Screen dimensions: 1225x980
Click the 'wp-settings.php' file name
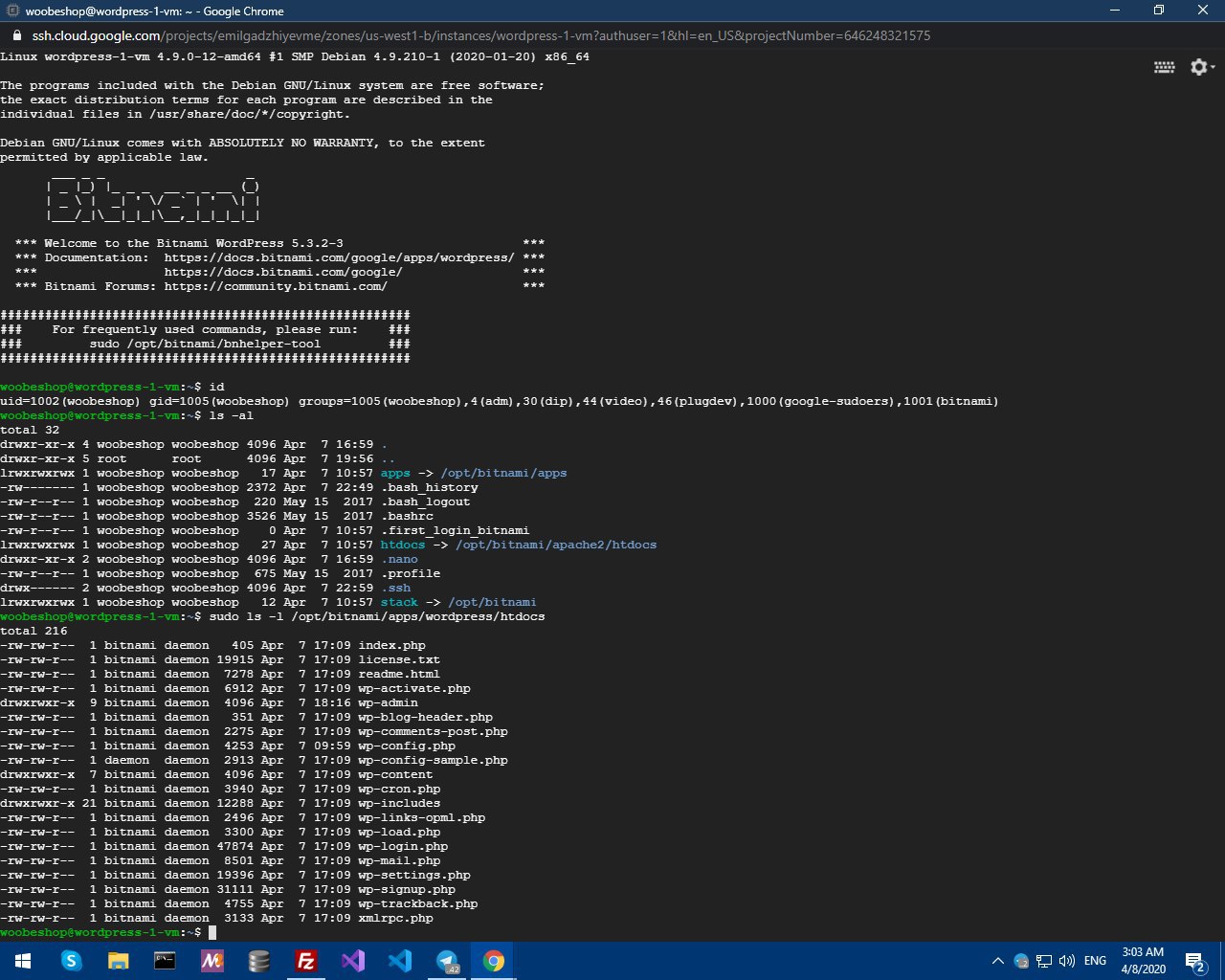[x=414, y=875]
